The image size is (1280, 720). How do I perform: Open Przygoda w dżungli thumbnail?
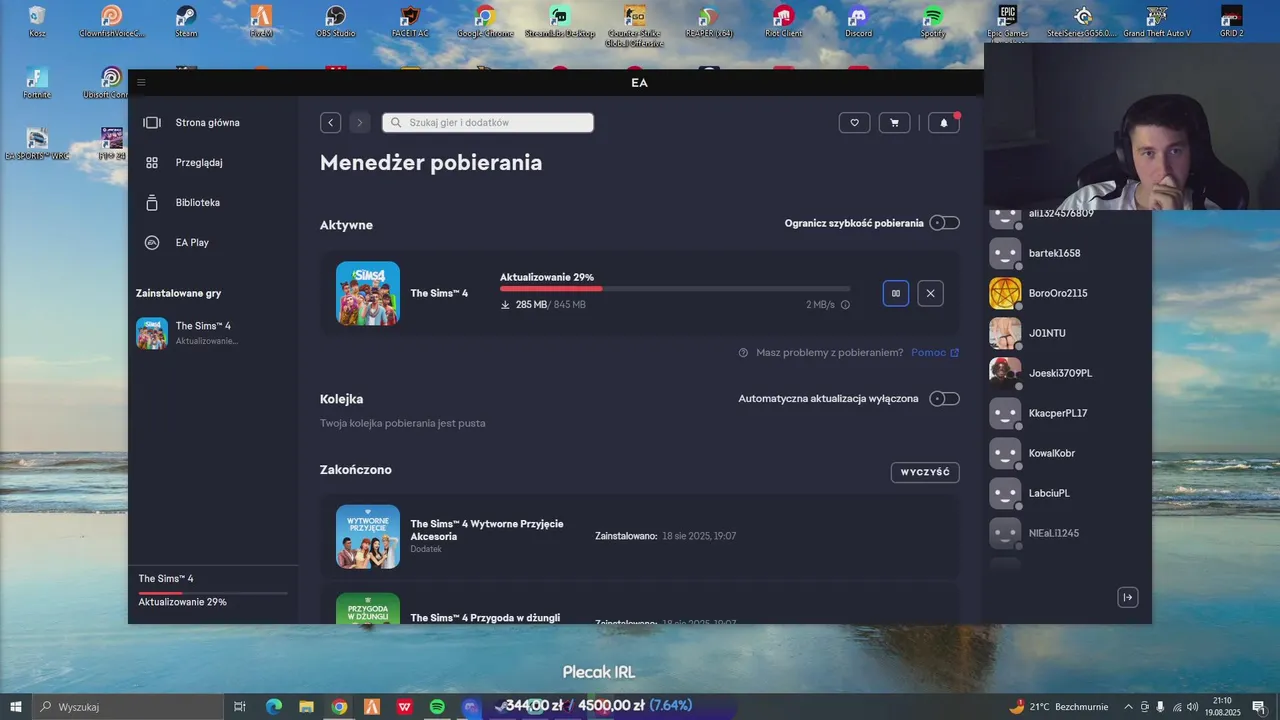tap(368, 608)
